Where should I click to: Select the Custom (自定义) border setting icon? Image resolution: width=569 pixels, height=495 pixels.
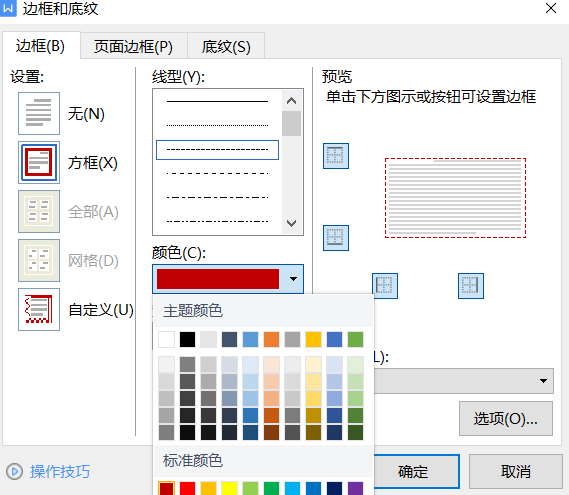39,309
